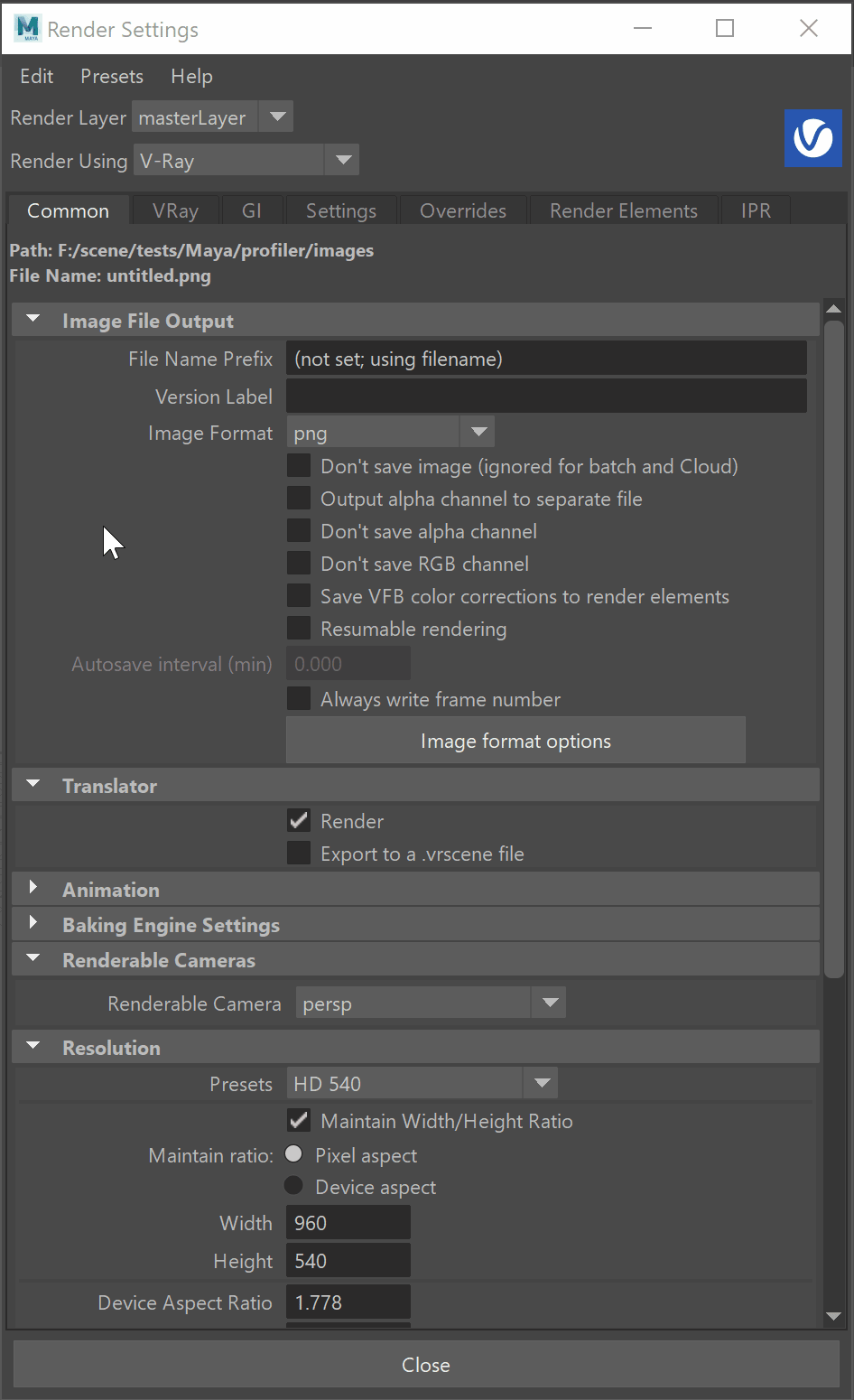The image size is (854, 1400).
Task: Select the Device aspect radio button
Action: pyautogui.click(x=292, y=1186)
